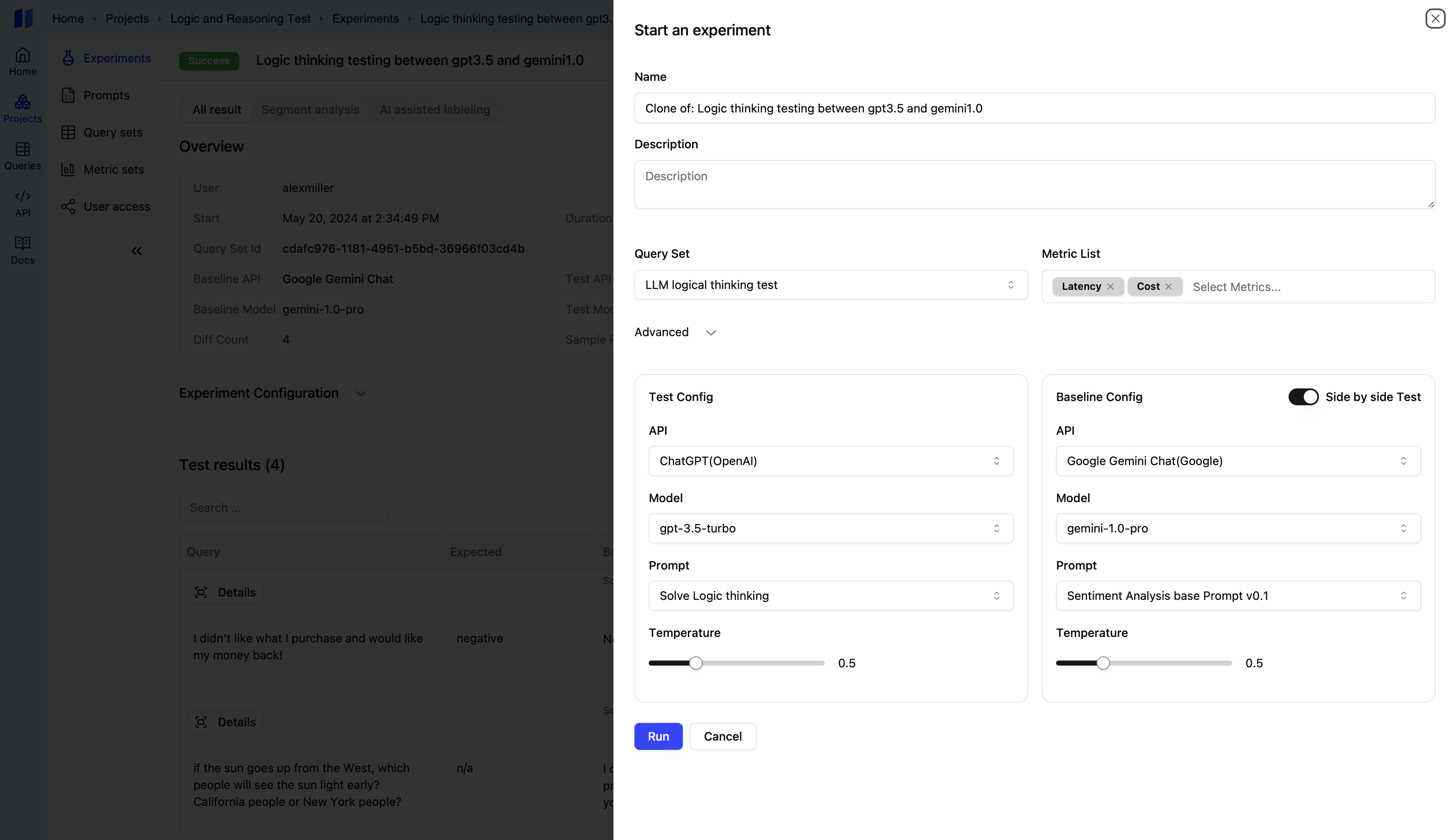Close the Start an experiment panel
The width and height of the screenshot is (1455, 840).
pos(1435,19)
